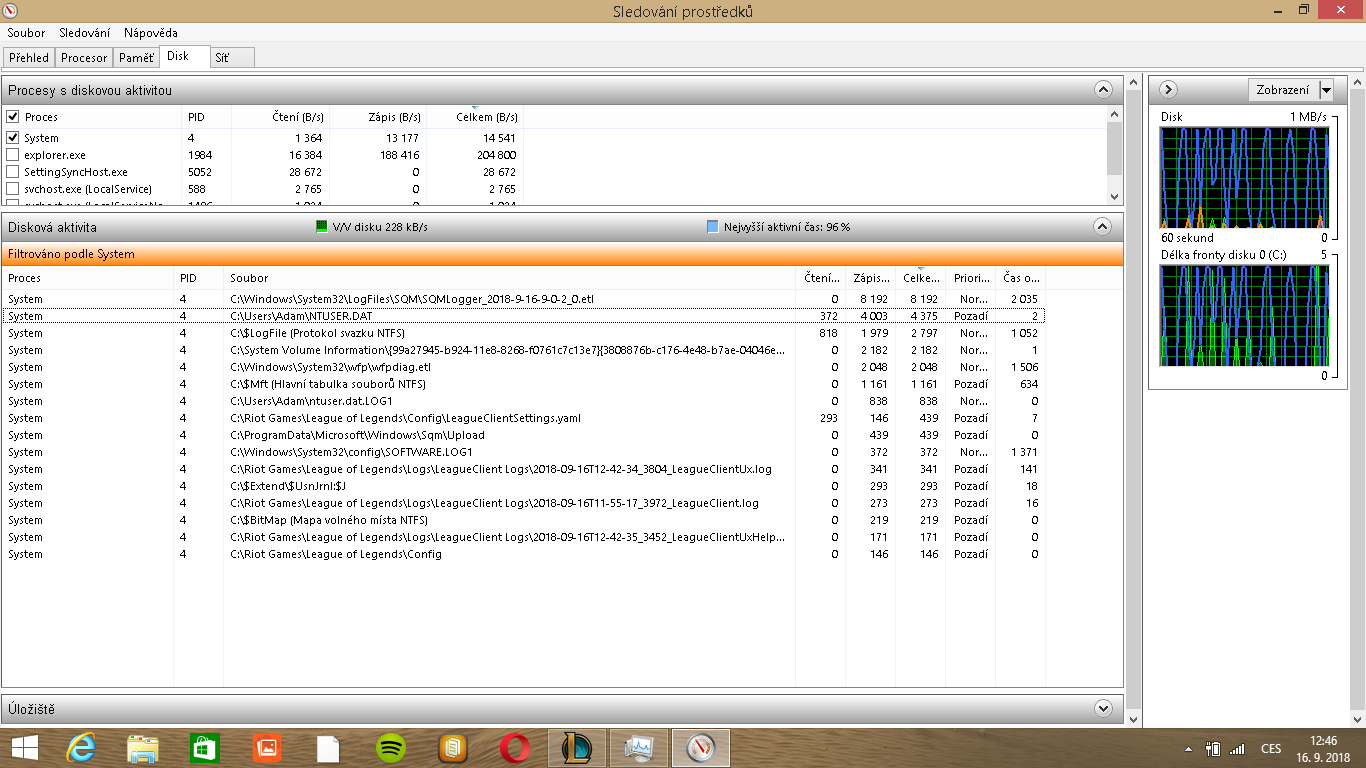
Task: Select the C:\$Mft NTFS row
Action: pyautogui.click(x=524, y=384)
